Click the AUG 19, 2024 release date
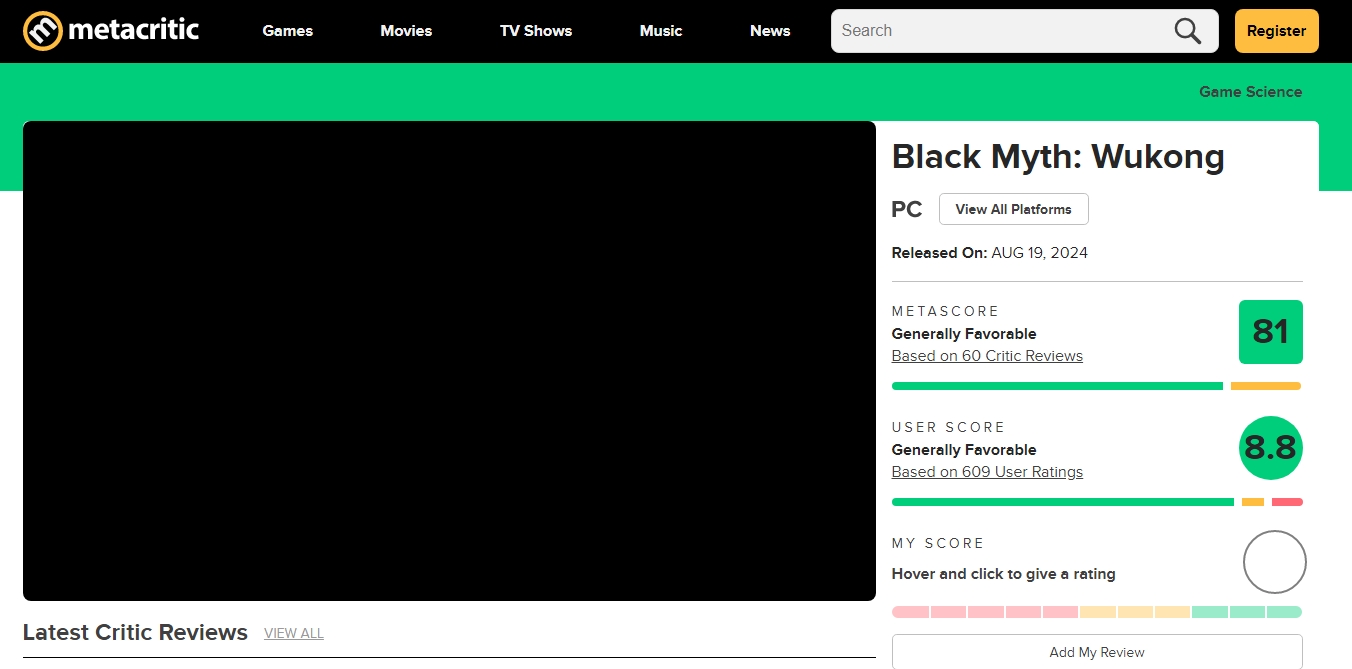1352x669 pixels. coord(1040,253)
